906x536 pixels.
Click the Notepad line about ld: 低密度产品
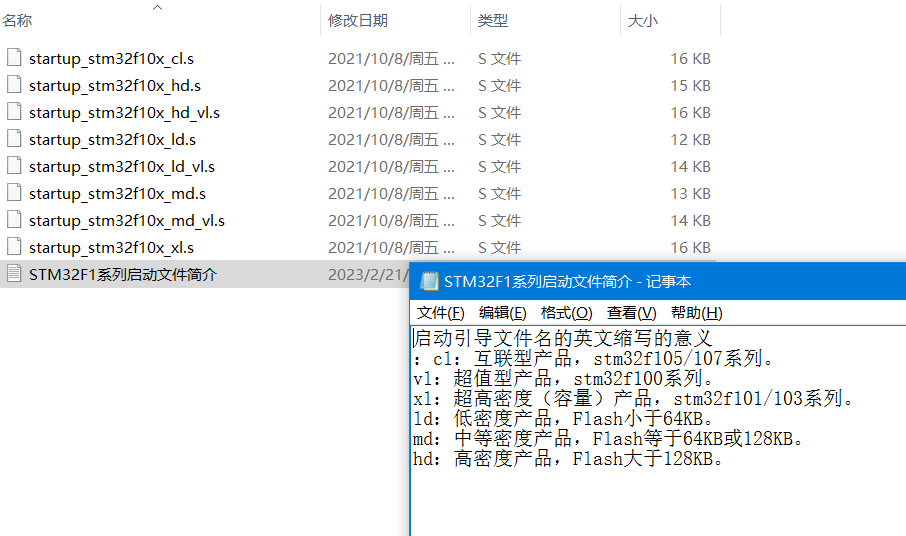564,419
